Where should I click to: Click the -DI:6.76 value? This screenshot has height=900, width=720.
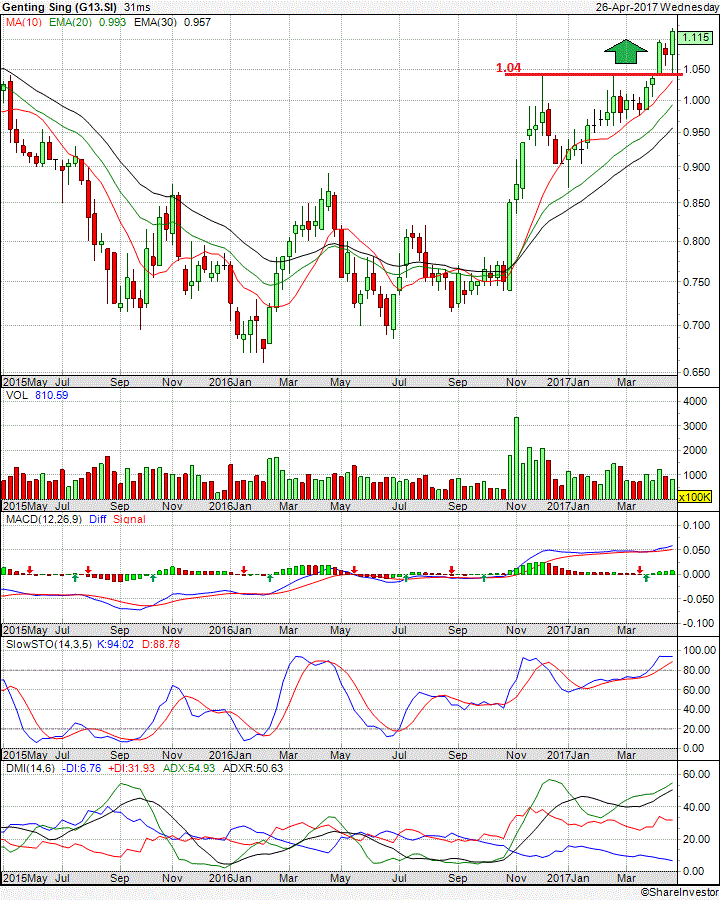pos(80,768)
